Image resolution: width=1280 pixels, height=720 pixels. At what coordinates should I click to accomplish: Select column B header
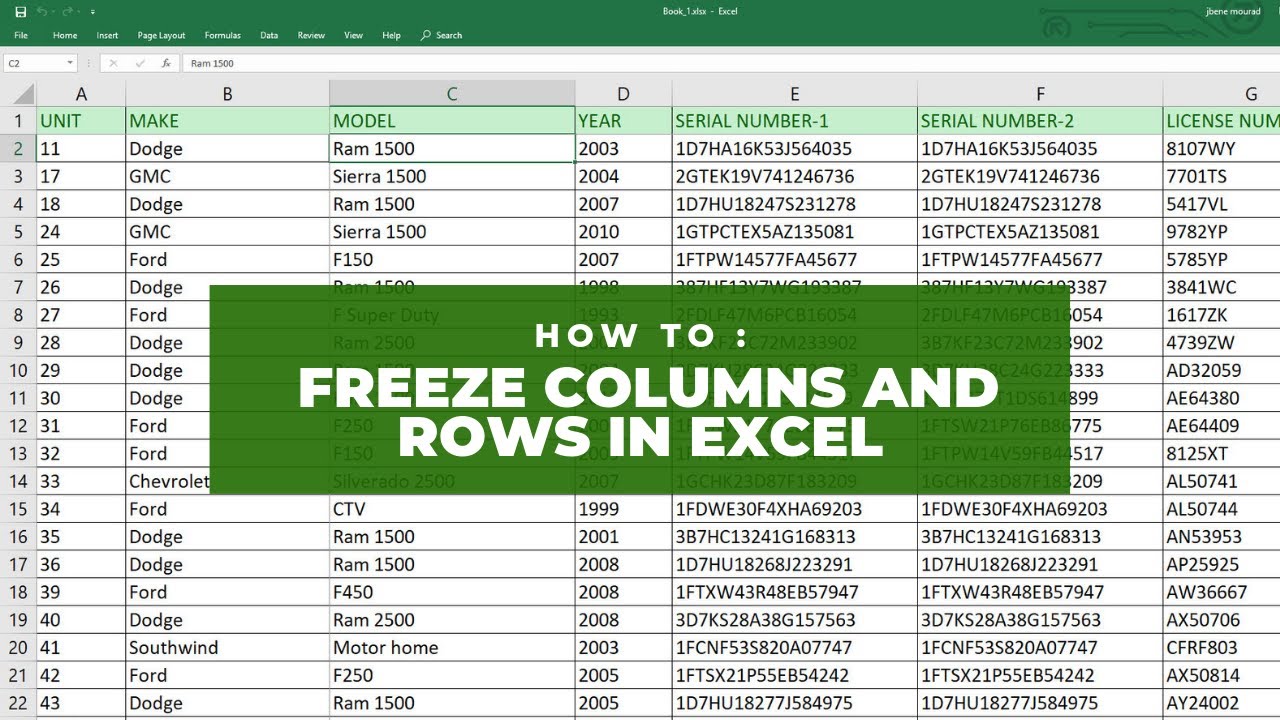click(x=227, y=94)
